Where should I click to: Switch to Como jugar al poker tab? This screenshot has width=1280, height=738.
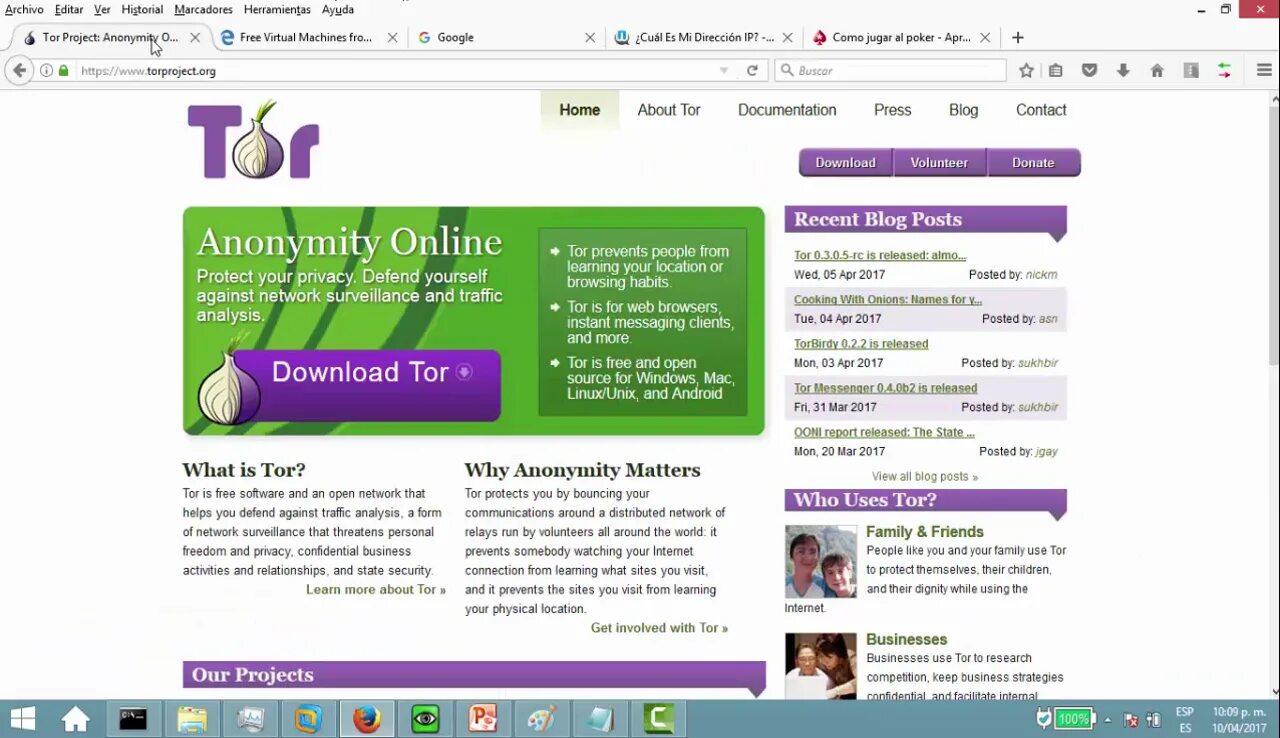pyautogui.click(x=901, y=37)
